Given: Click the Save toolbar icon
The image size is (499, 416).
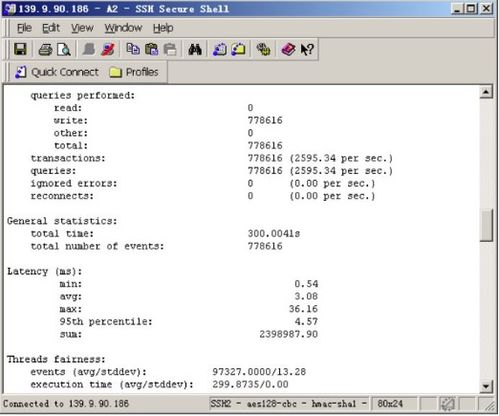Looking at the screenshot, I should pyautogui.click(x=20, y=49).
